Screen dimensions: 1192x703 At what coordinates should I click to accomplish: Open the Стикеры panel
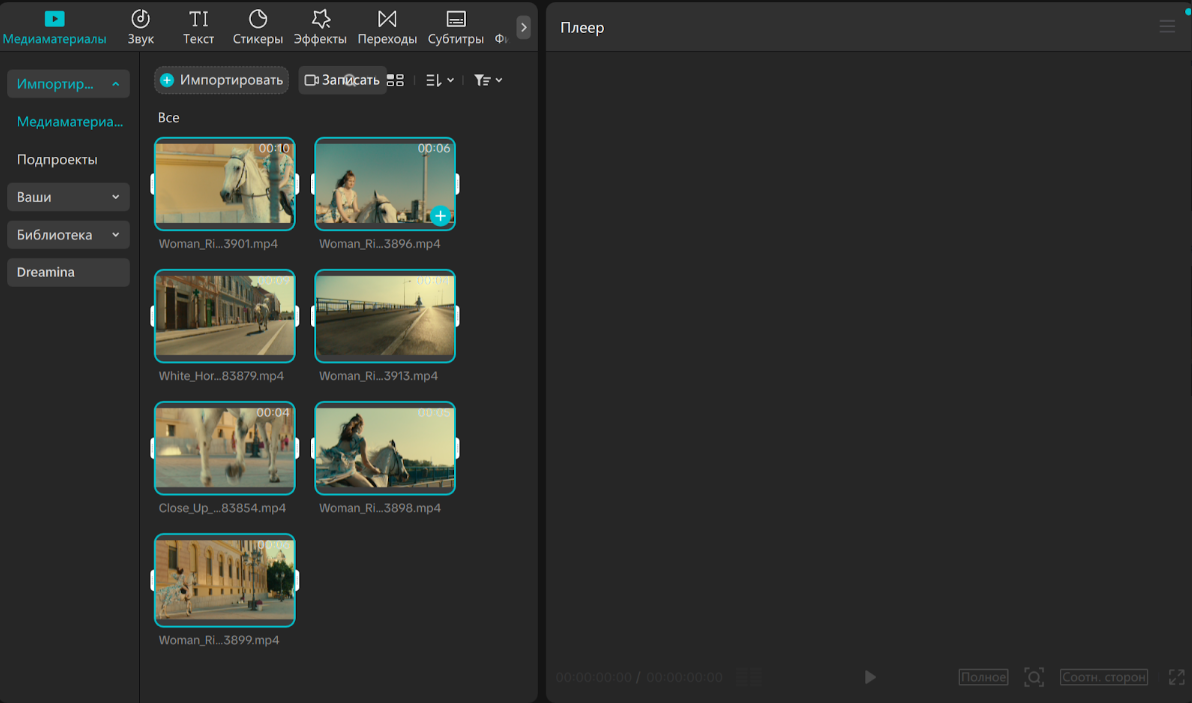(x=258, y=27)
